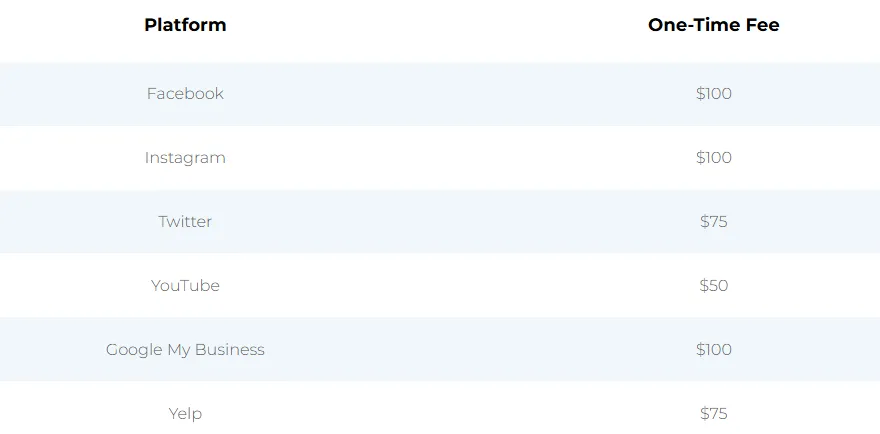Click the $100 fee for Instagram
The width and height of the screenshot is (880, 434).
tap(713, 157)
